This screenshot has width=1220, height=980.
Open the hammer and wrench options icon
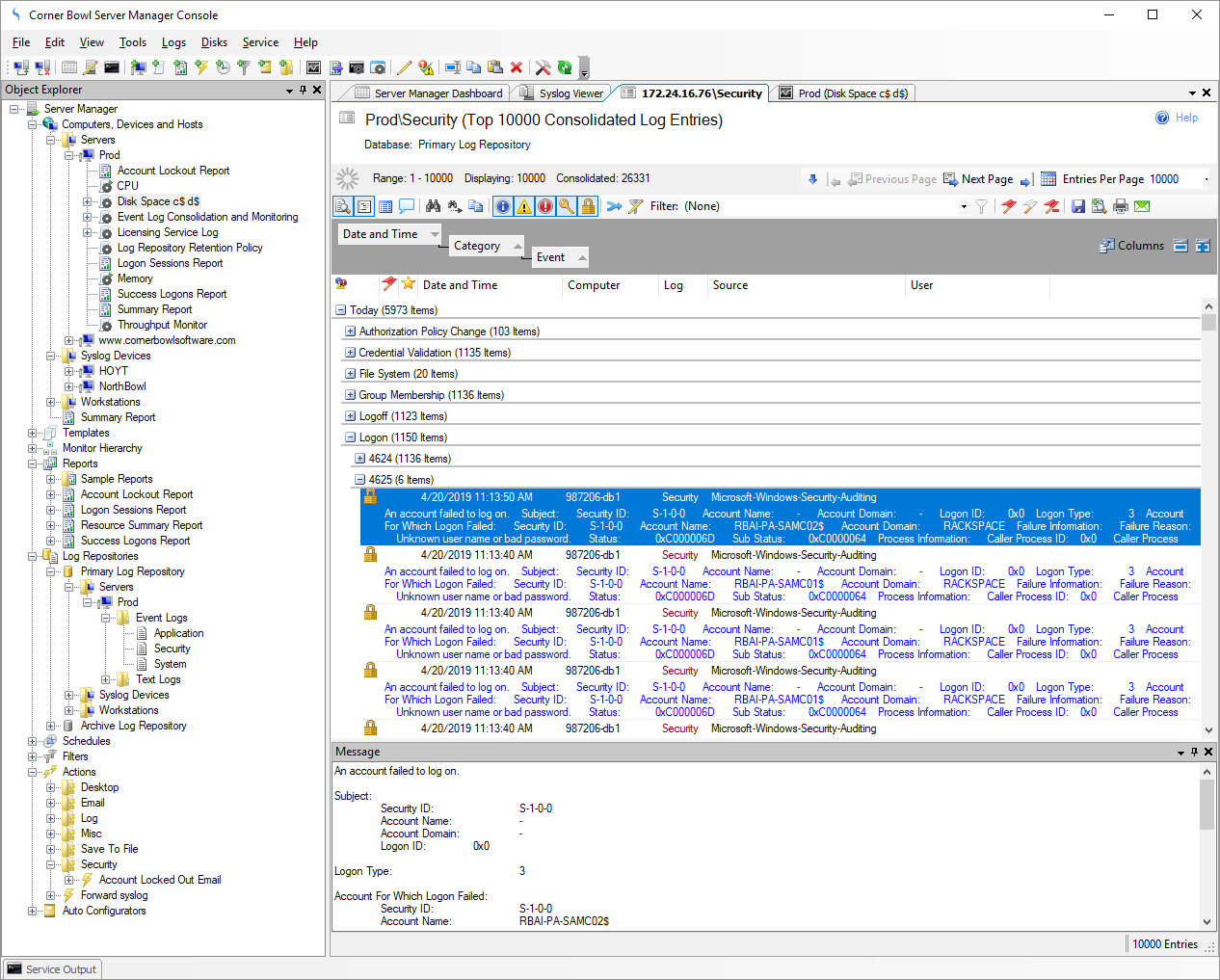[x=543, y=67]
